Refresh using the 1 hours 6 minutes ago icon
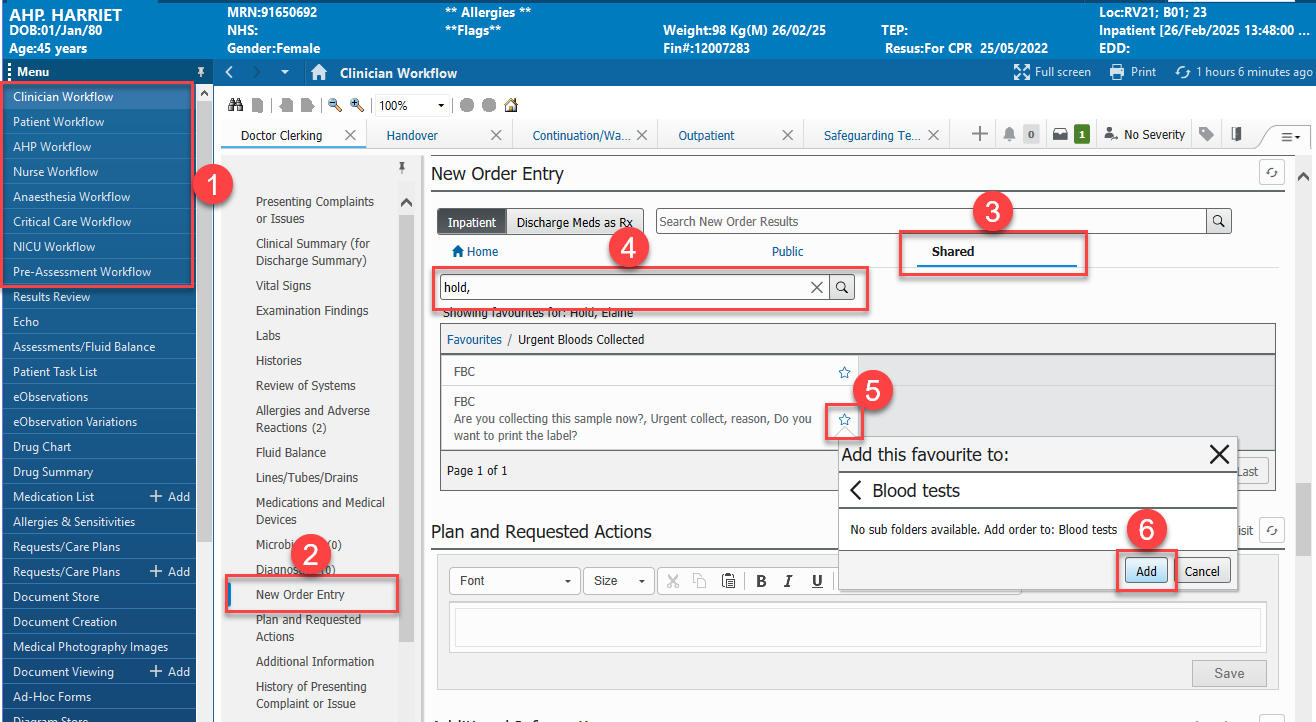This screenshot has width=1316, height=722. [x=1183, y=72]
